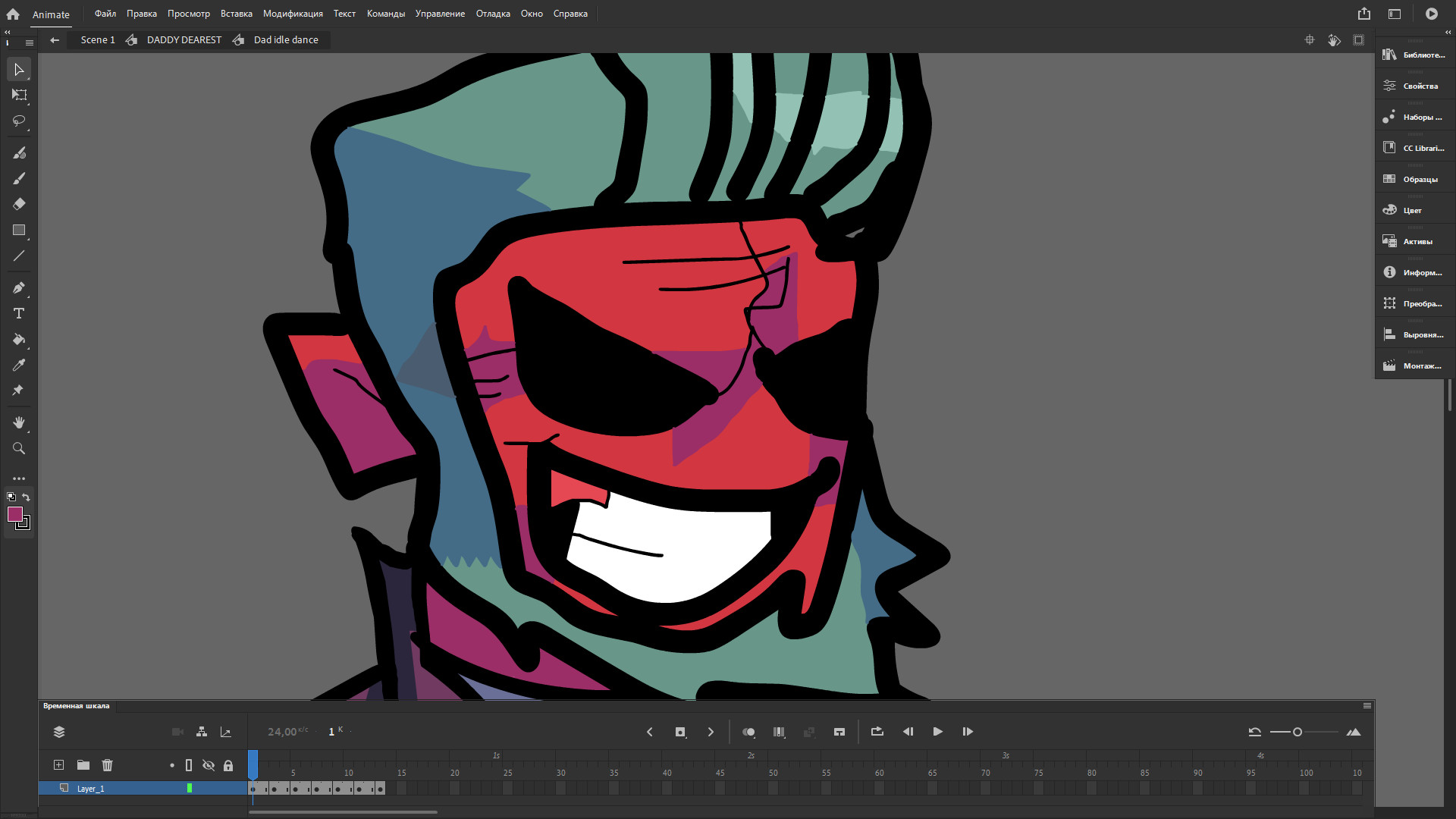This screenshot has height=819, width=1456.
Task: Lock all layers in the timeline
Action: click(228, 765)
